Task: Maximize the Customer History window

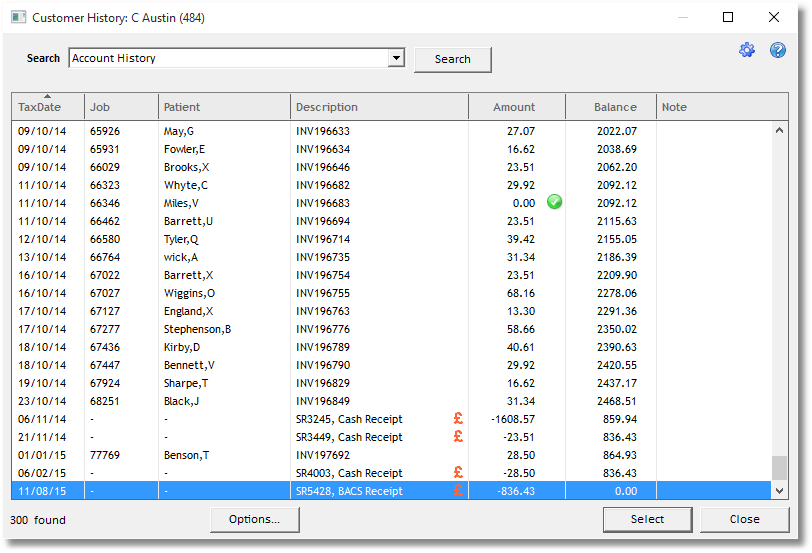Action: 728,17
